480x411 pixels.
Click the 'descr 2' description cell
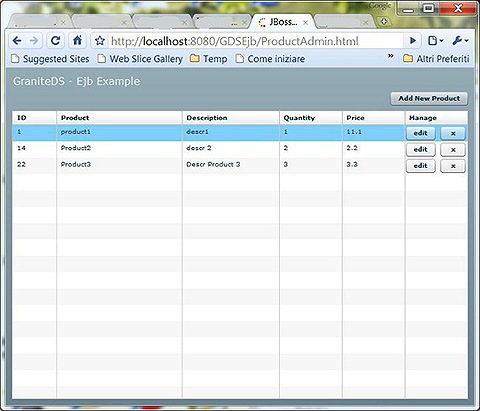(231, 148)
